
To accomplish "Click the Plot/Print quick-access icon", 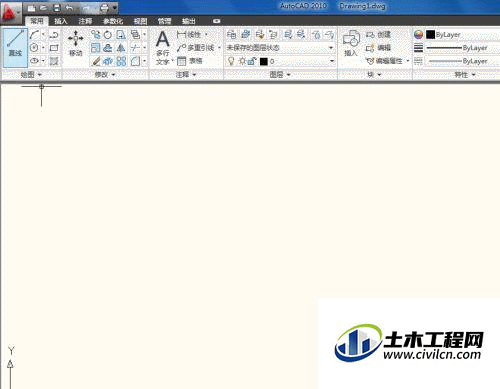I will (x=104, y=8).
